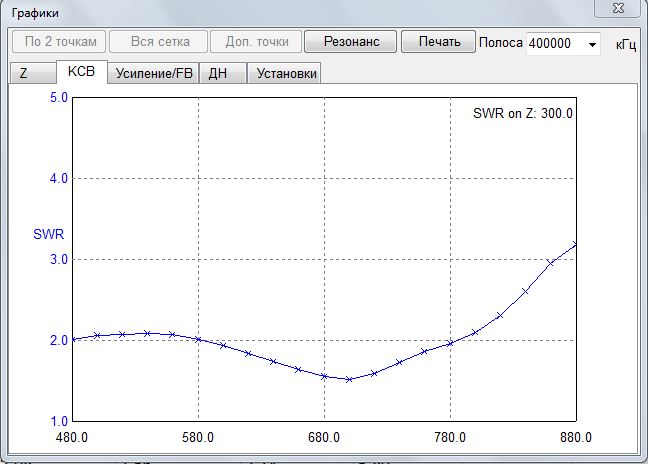Click the 480.0 frequency label
648x464 pixels.
click(x=71, y=437)
